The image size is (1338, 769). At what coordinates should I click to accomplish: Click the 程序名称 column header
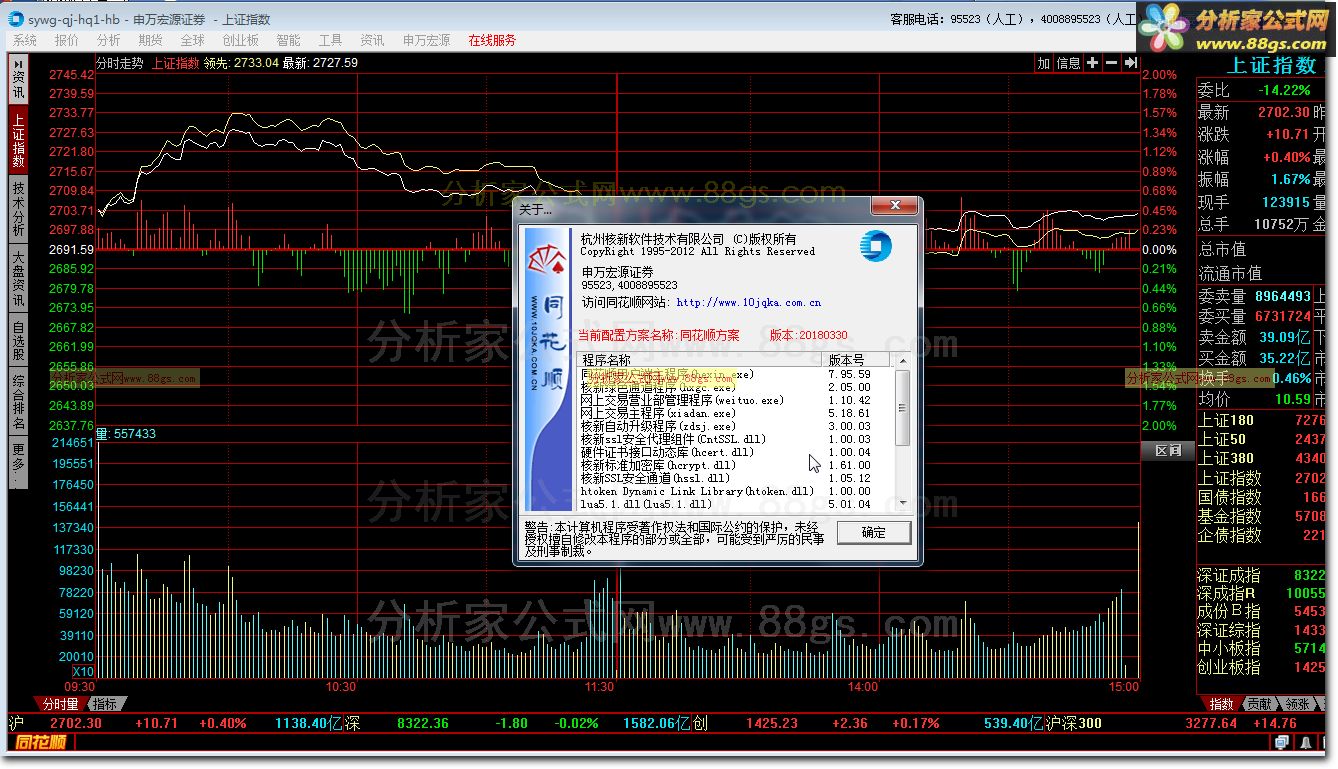pyautogui.click(x=700, y=360)
